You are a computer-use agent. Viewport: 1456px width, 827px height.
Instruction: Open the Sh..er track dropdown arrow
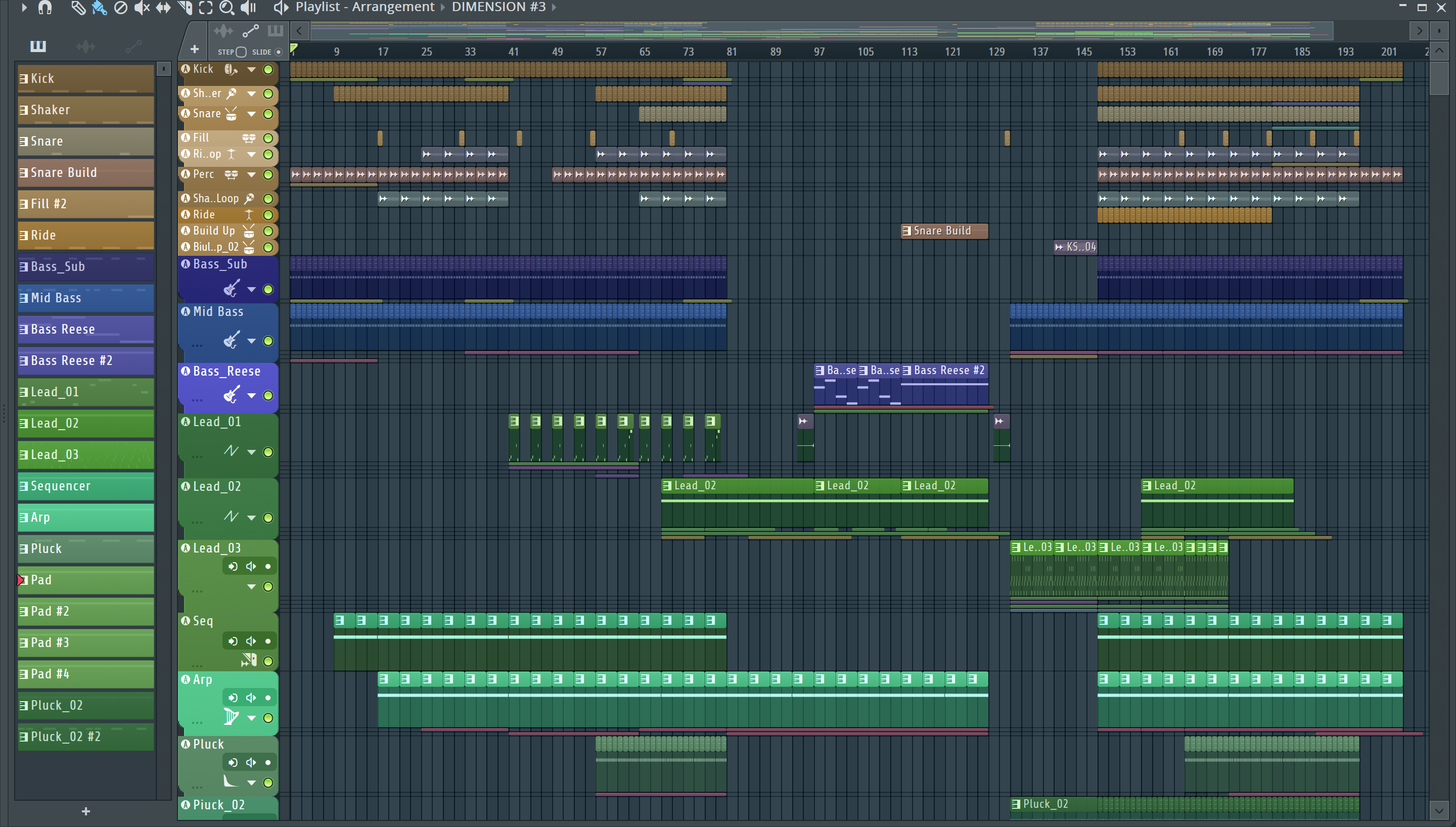[x=251, y=94]
